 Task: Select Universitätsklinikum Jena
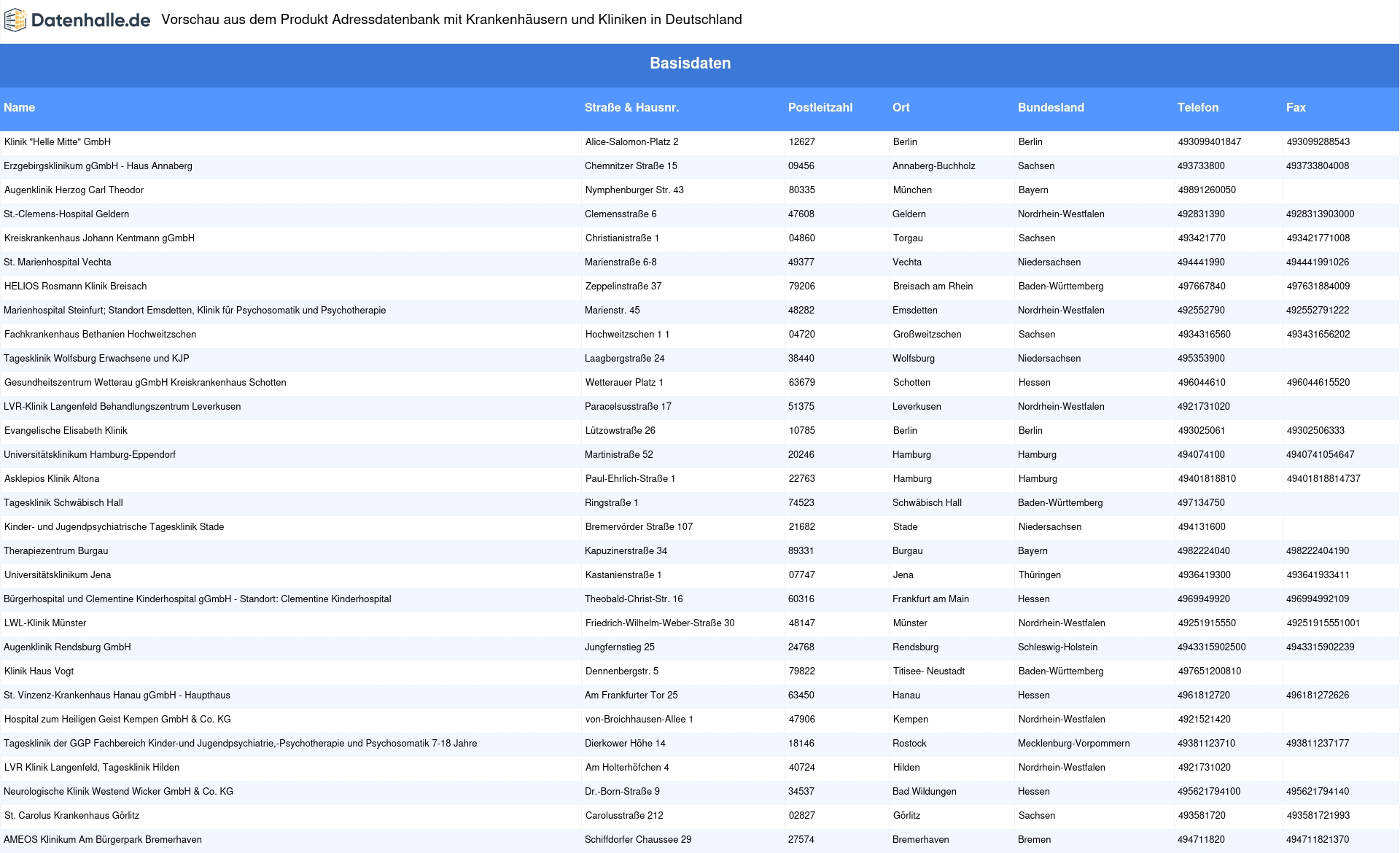[58, 575]
